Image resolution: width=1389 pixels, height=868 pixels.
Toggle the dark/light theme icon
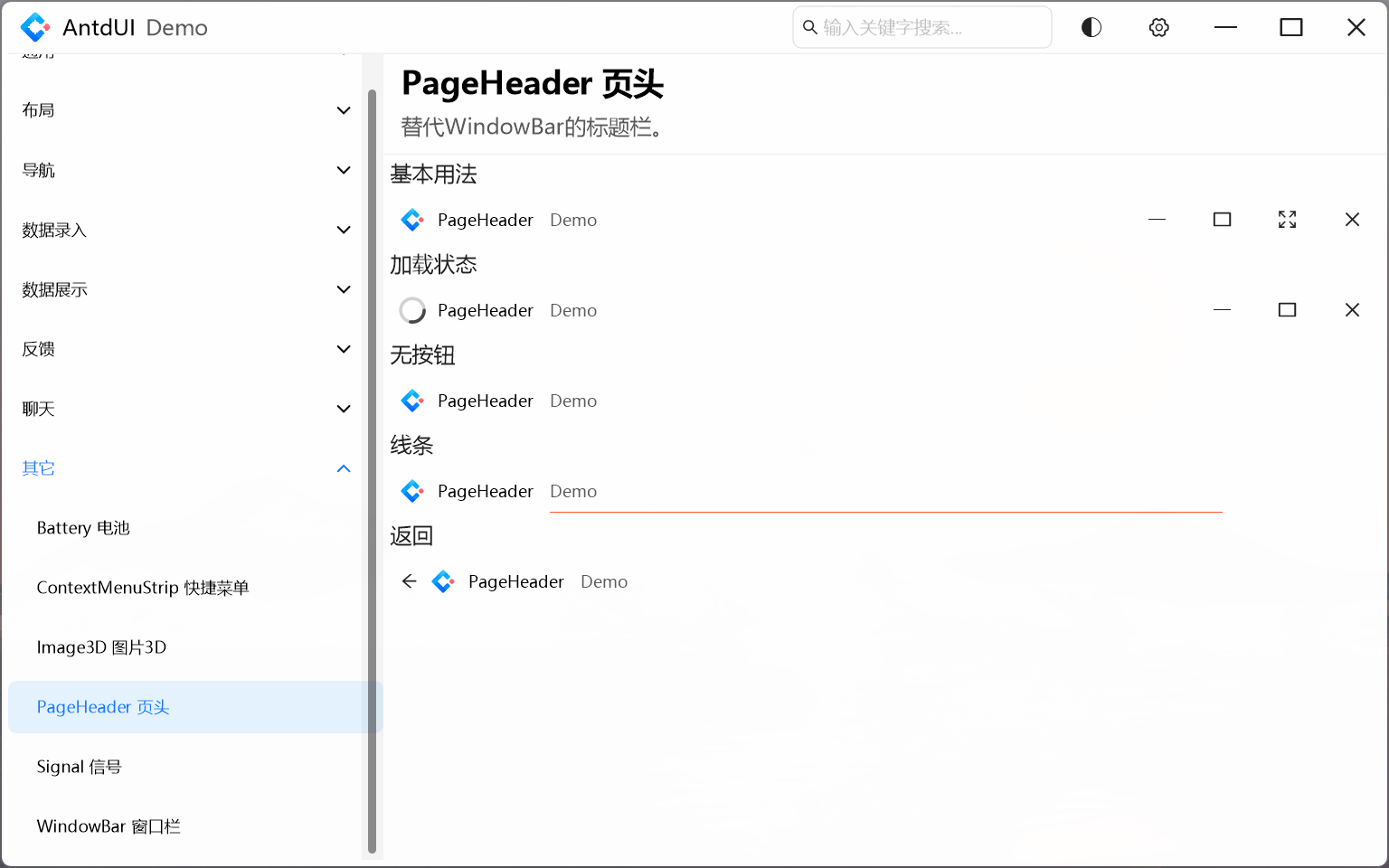(x=1091, y=27)
